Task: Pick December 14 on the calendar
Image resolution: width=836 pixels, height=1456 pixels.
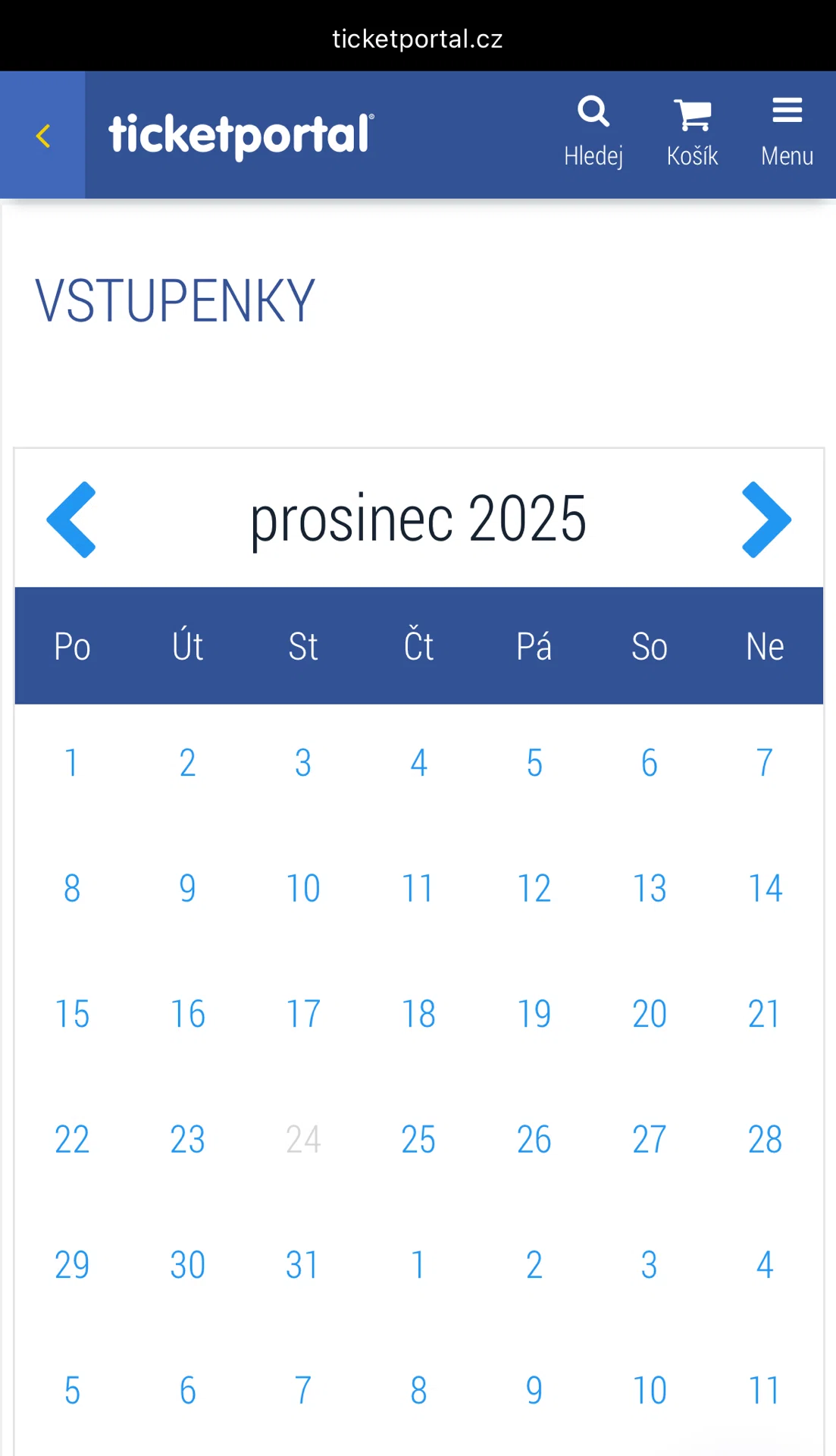Action: [x=765, y=888]
